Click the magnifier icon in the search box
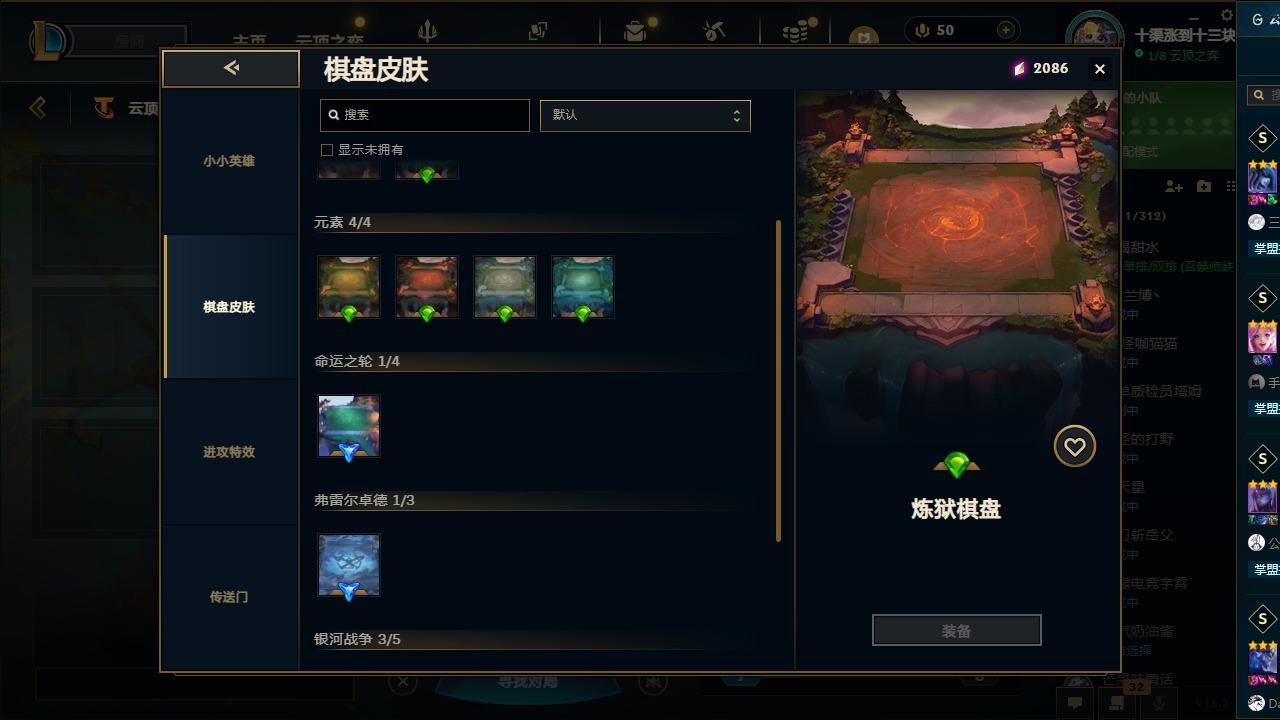 (334, 115)
